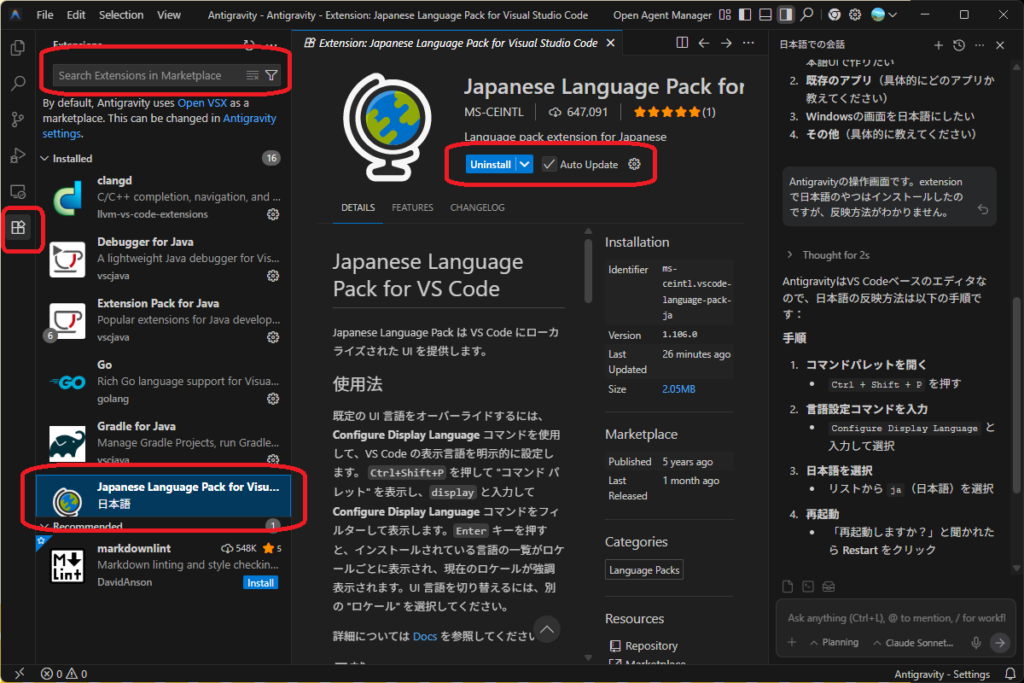This screenshot has width=1024, height=683.
Task: Open the clangd extension manage gear
Action: pos(273,214)
